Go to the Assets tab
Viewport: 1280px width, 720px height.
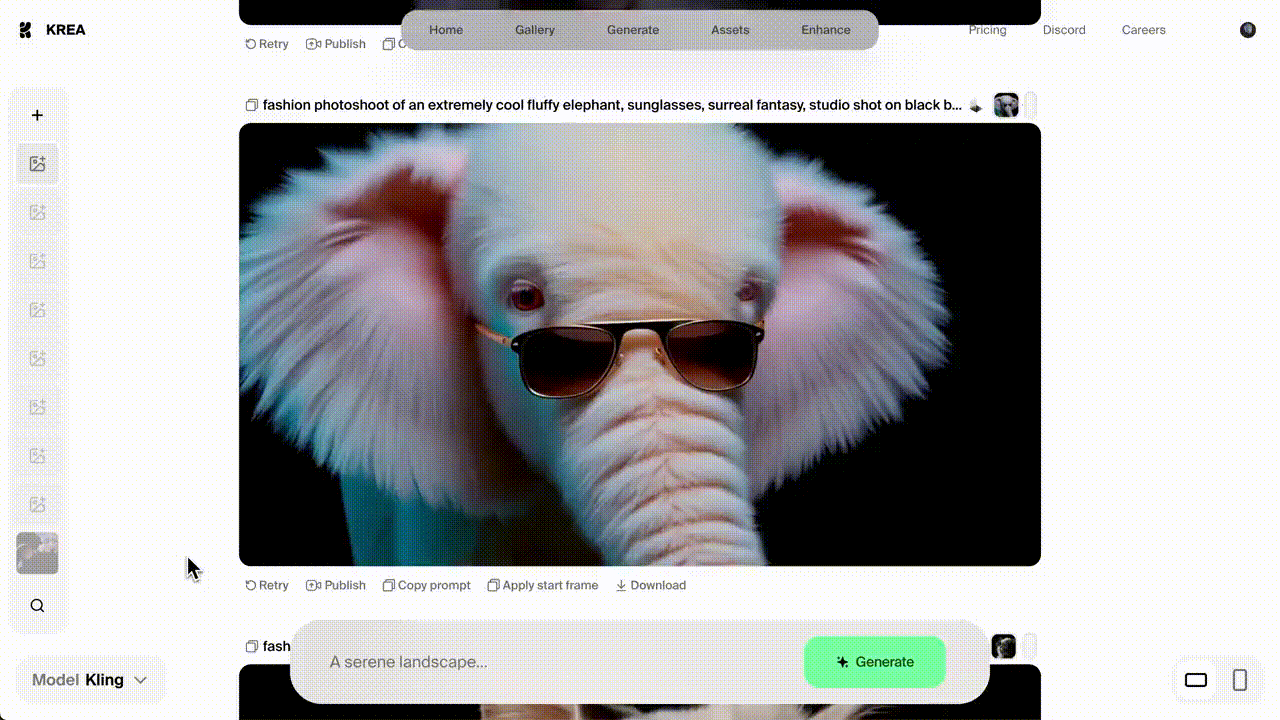(x=730, y=30)
